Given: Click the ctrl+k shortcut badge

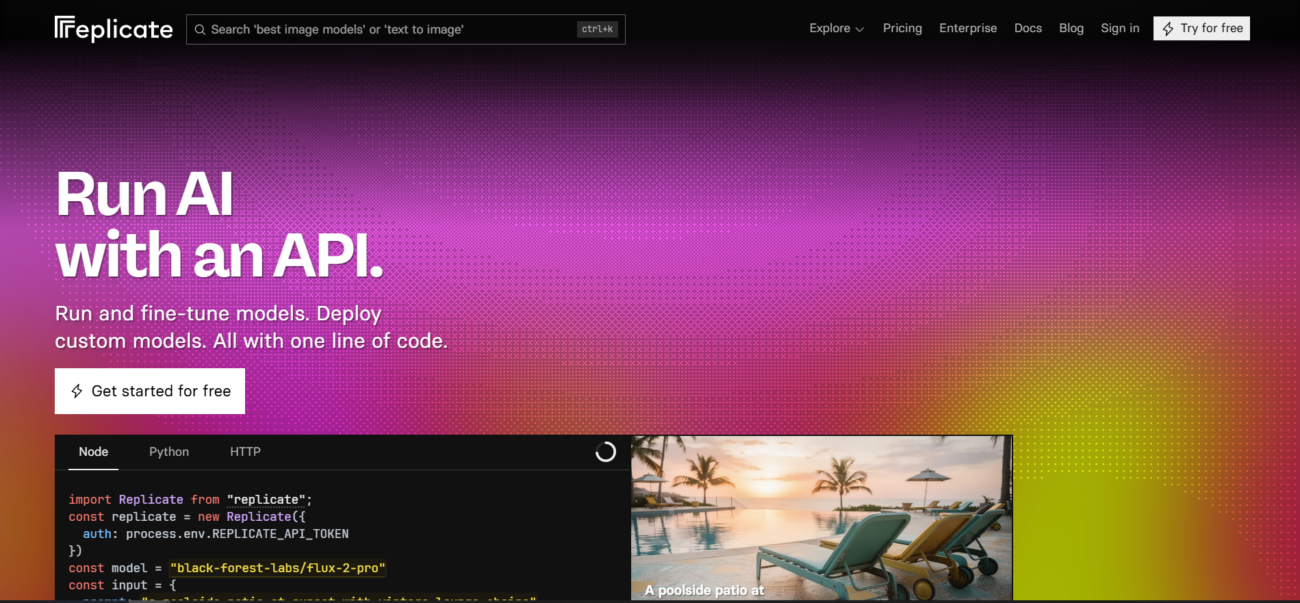Looking at the screenshot, I should point(597,30).
